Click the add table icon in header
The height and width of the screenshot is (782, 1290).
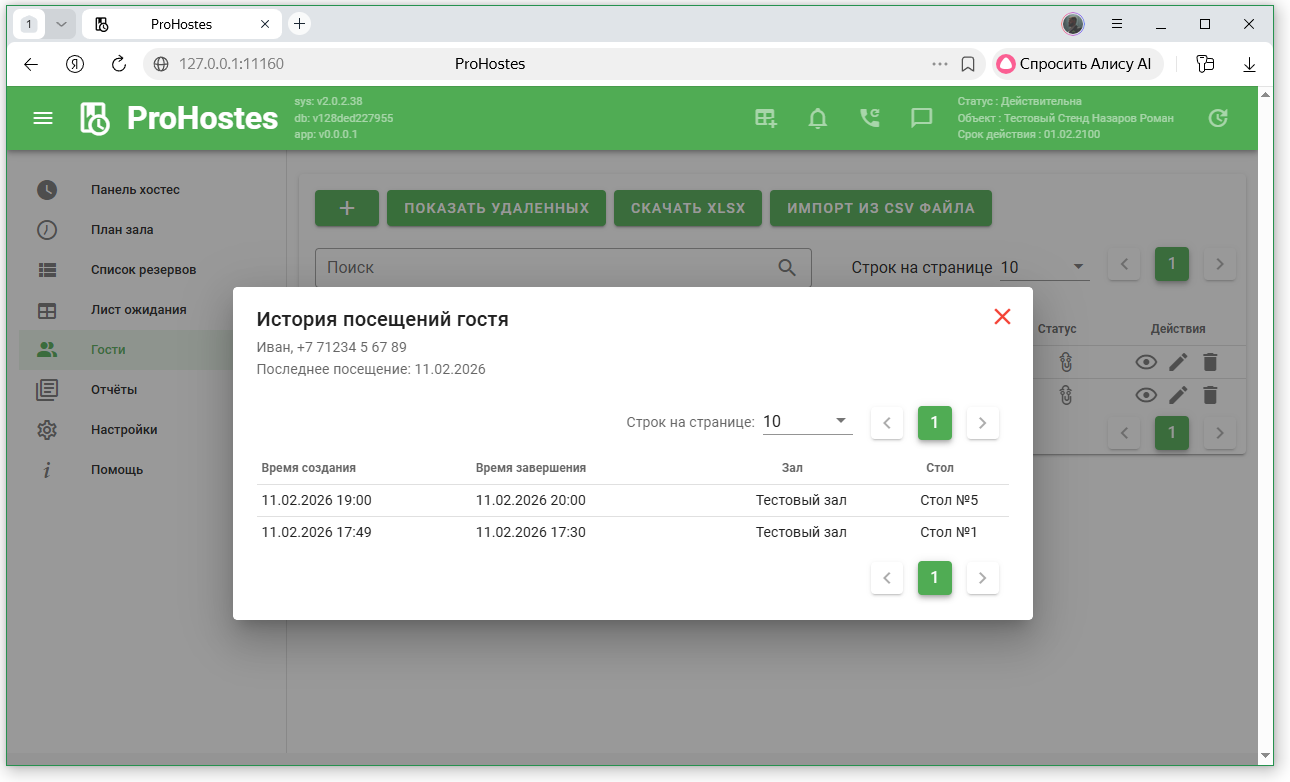(766, 118)
